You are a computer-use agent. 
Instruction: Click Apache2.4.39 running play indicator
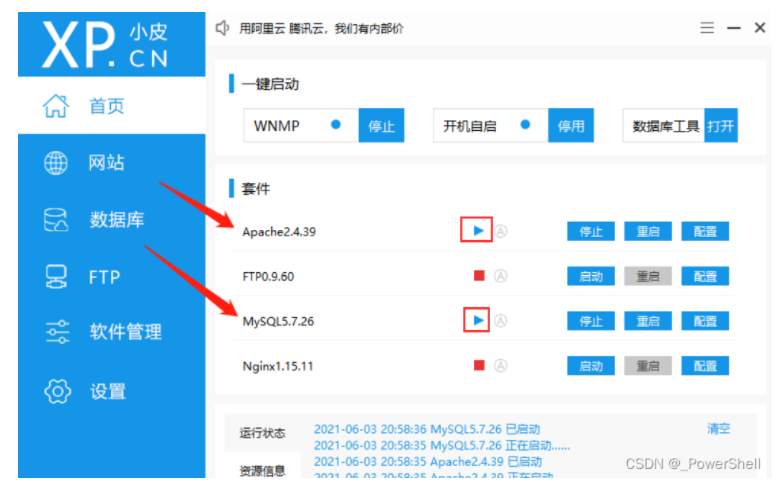pyautogui.click(x=478, y=230)
